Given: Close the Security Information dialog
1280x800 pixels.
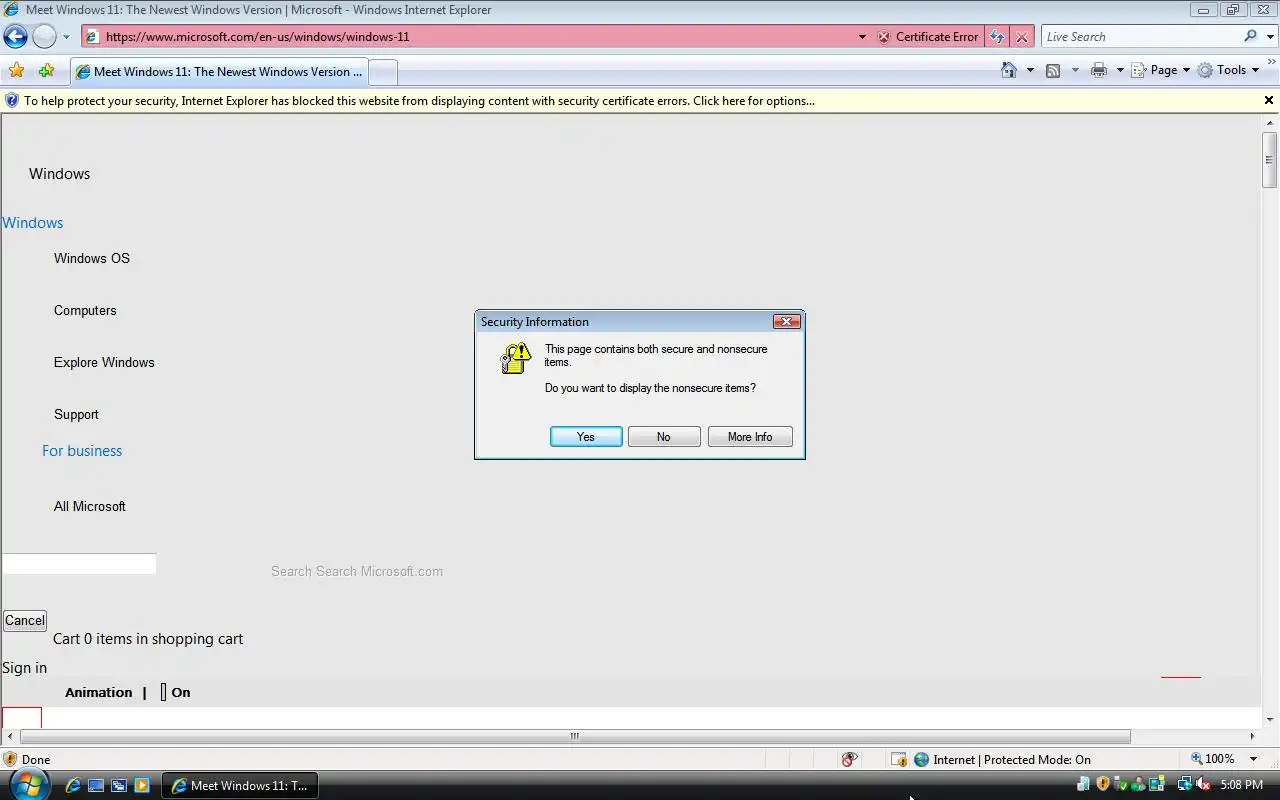Looking at the screenshot, I should (787, 321).
